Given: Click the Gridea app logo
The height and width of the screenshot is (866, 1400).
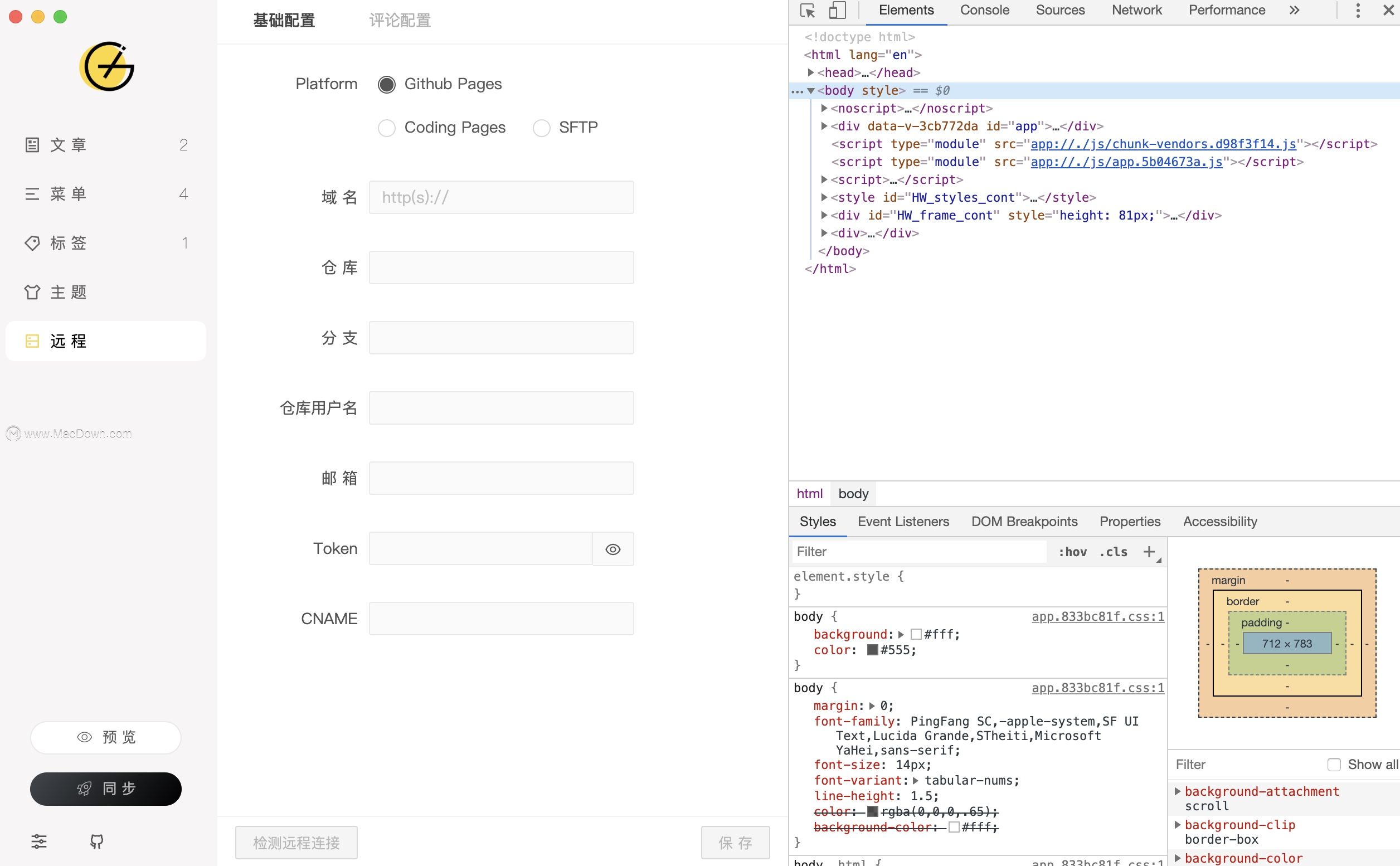Looking at the screenshot, I should coord(106,66).
